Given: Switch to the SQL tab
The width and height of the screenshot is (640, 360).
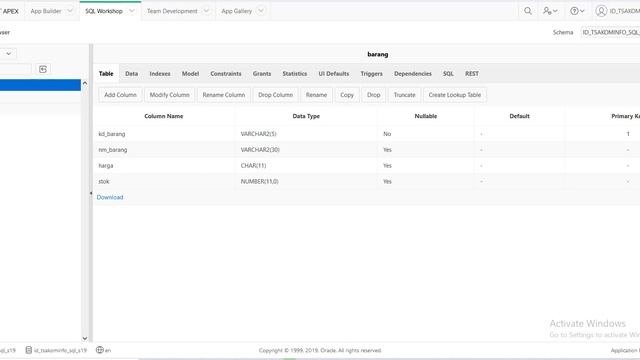Looking at the screenshot, I should click(x=448, y=73).
